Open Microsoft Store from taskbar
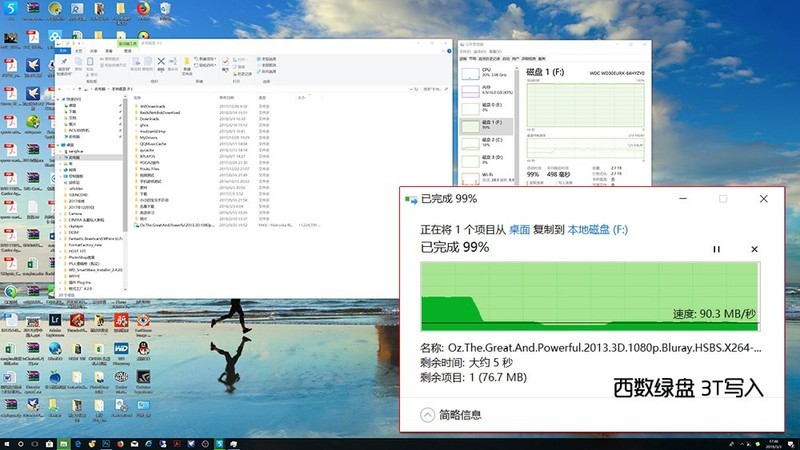Image resolution: width=800 pixels, height=450 pixels. click(49, 444)
